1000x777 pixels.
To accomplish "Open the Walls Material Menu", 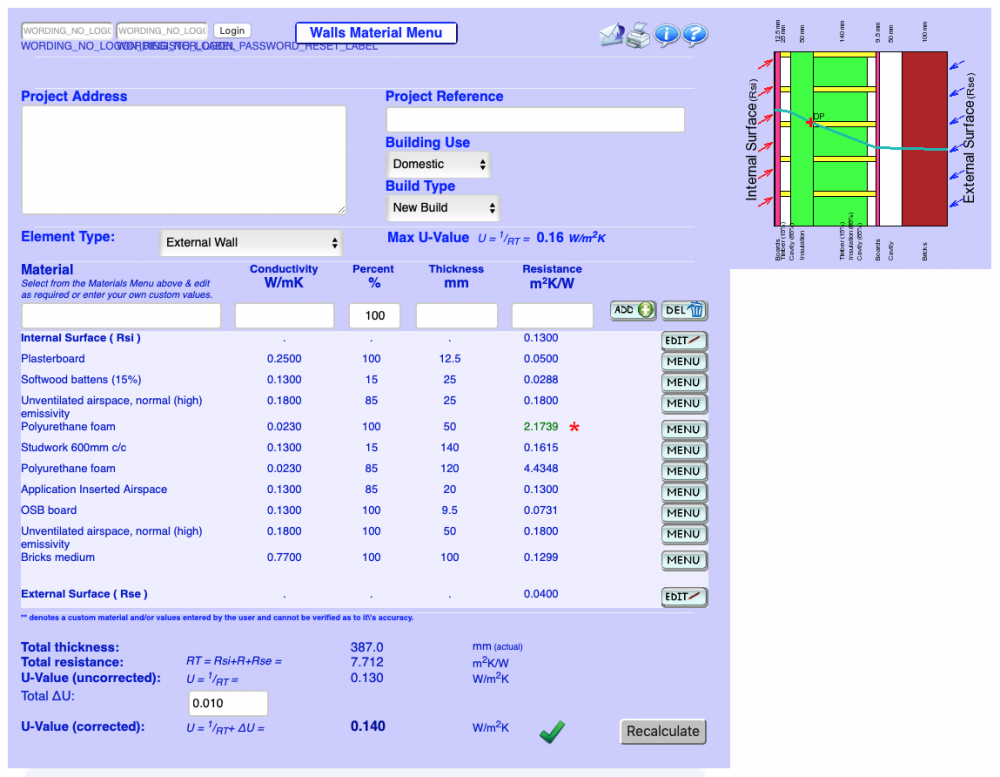I will (x=376, y=33).
